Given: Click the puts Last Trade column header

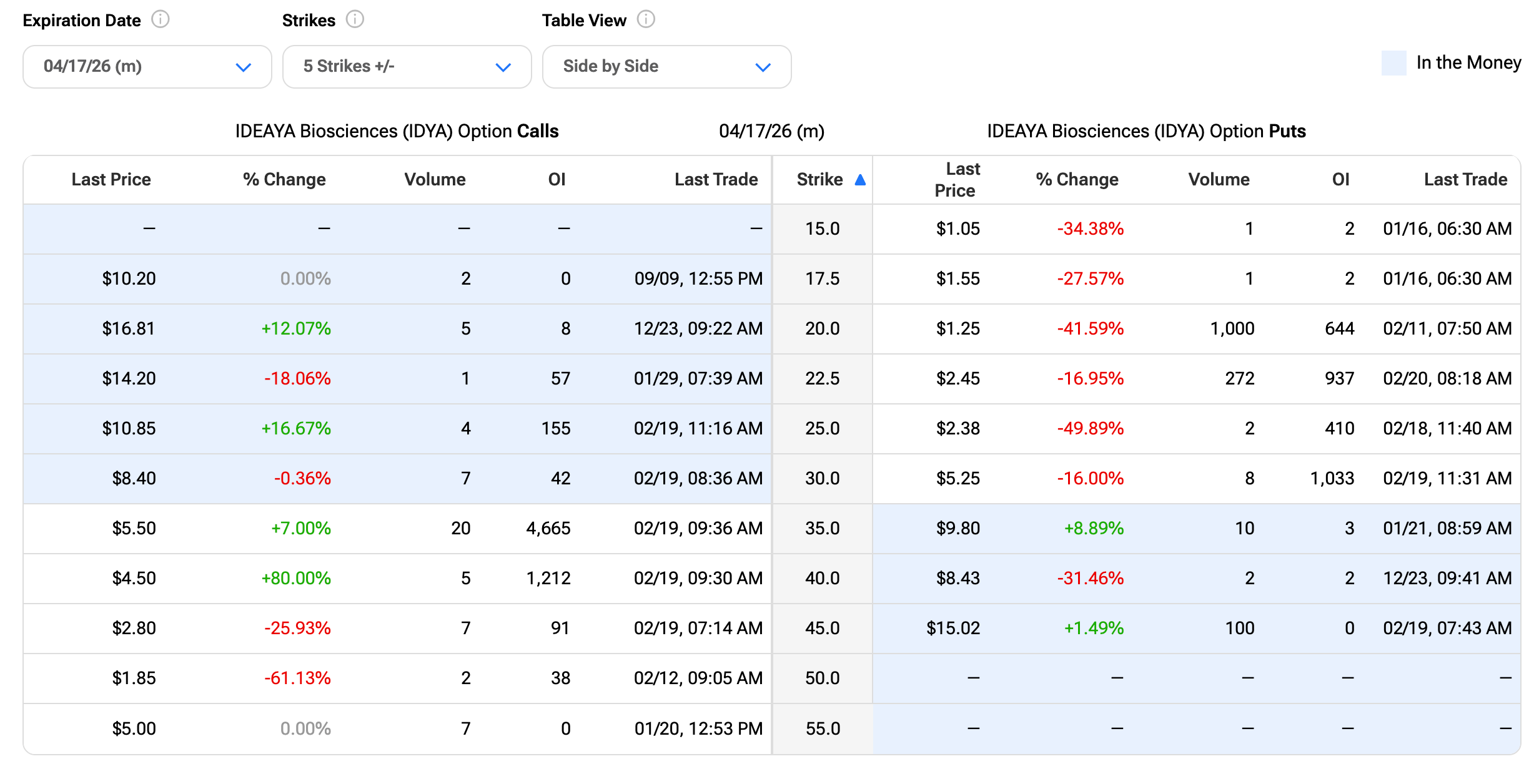Looking at the screenshot, I should (x=1465, y=180).
